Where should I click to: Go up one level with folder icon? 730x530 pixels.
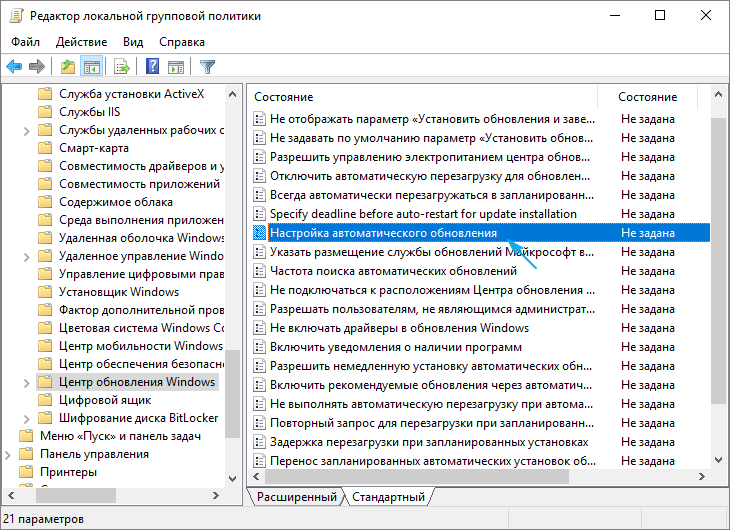click(67, 67)
